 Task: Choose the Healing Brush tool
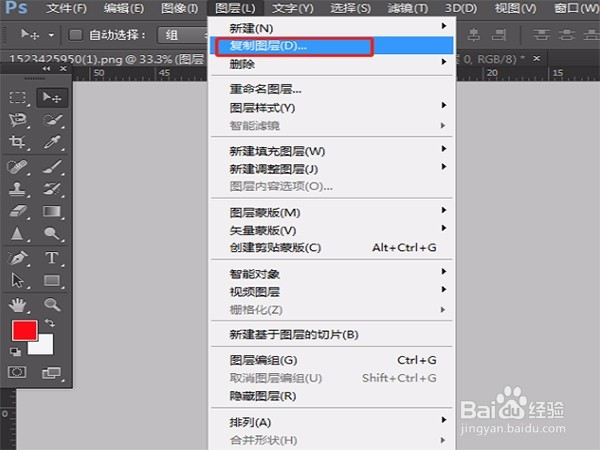[18, 167]
